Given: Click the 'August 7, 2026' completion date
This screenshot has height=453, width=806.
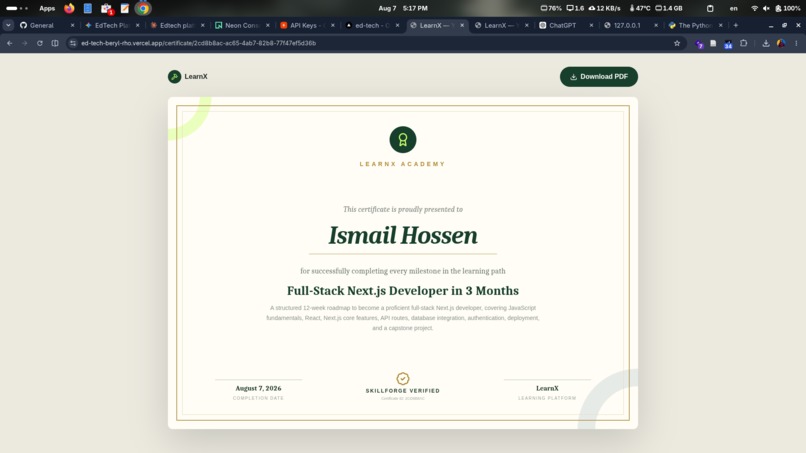Looking at the screenshot, I should [x=258, y=388].
